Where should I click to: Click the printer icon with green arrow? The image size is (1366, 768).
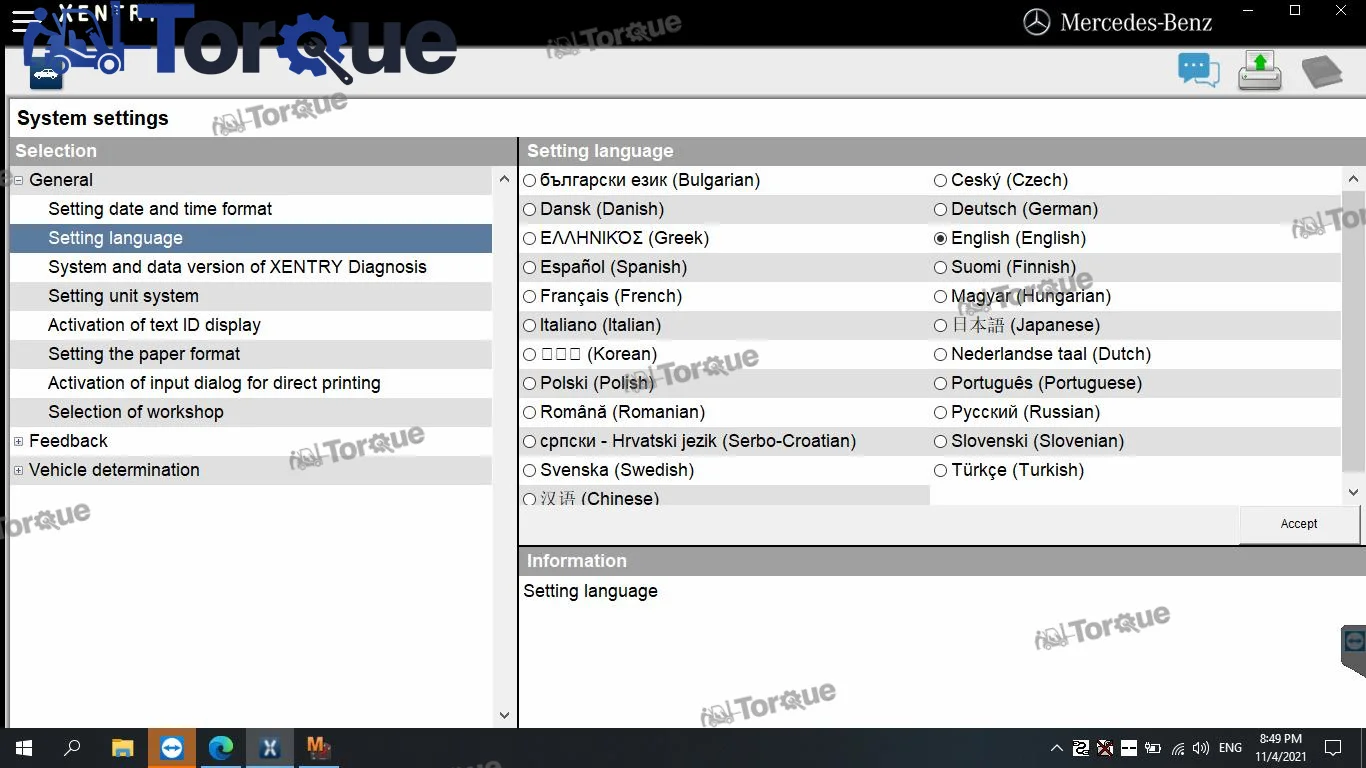pos(1260,71)
